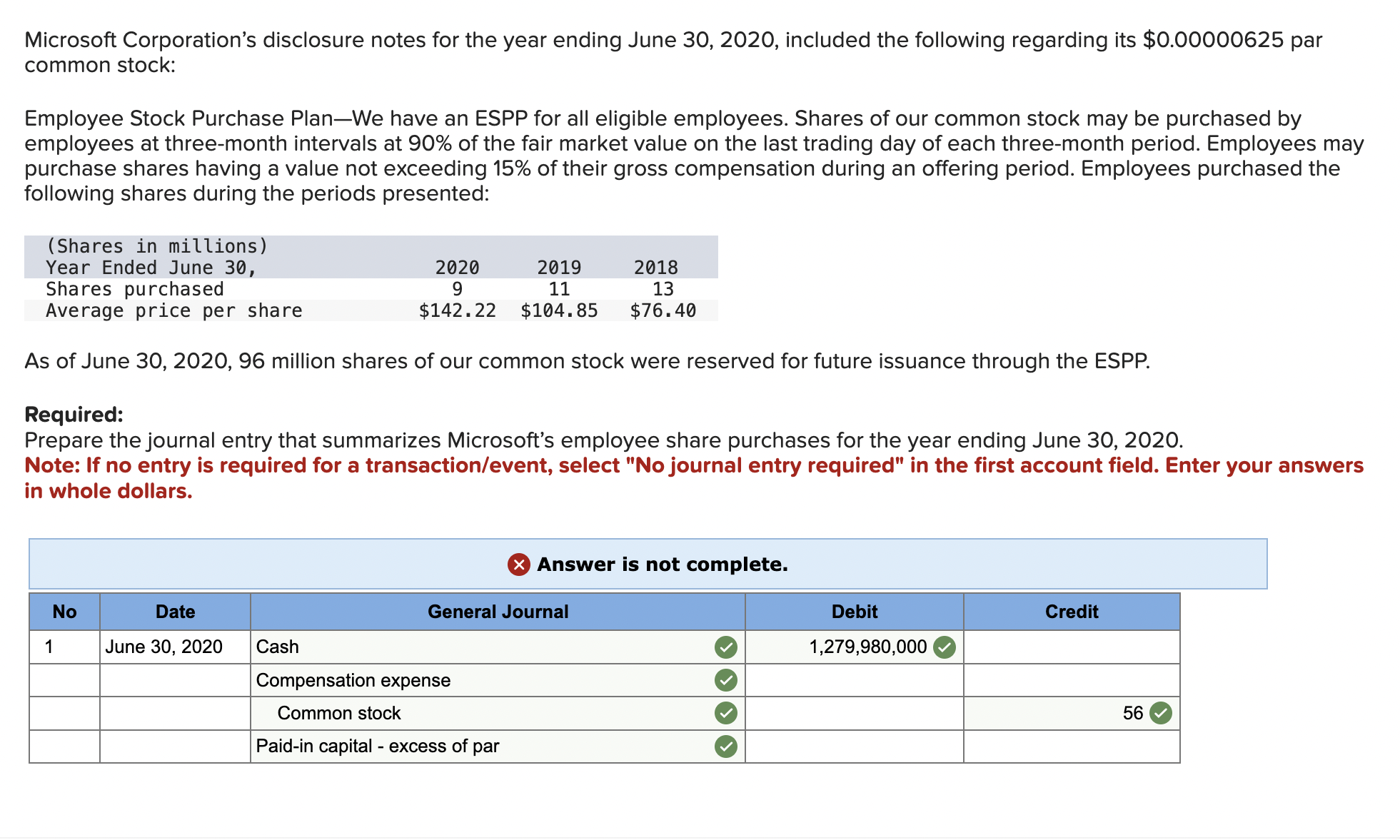1400x840 pixels.
Task: Click the 2020 shares purchased value 9
Action: tap(458, 289)
